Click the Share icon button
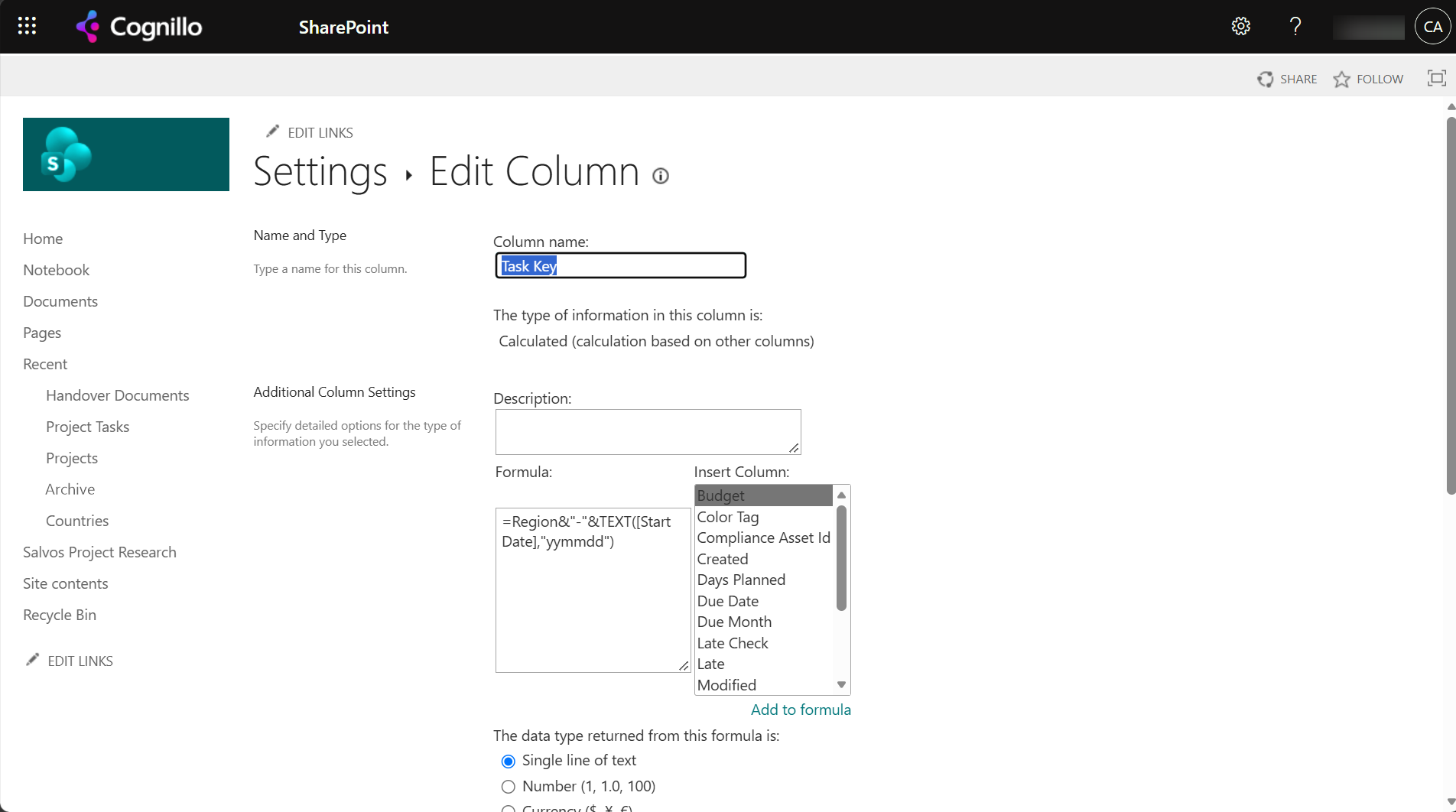 1266,79
